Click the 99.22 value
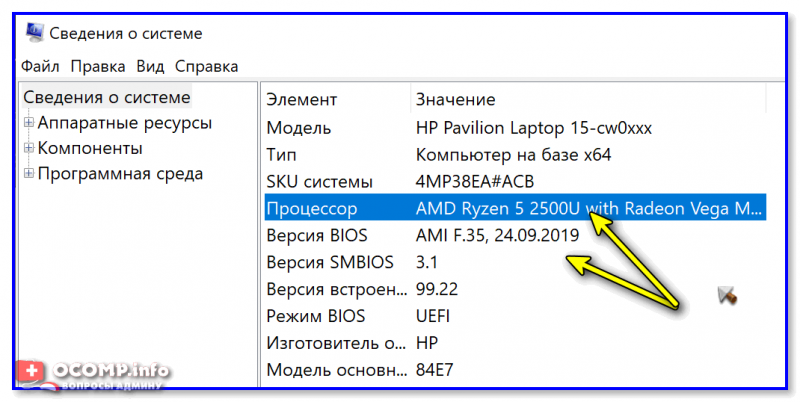Image resolution: width=800 pixels, height=402 pixels. (x=437, y=289)
